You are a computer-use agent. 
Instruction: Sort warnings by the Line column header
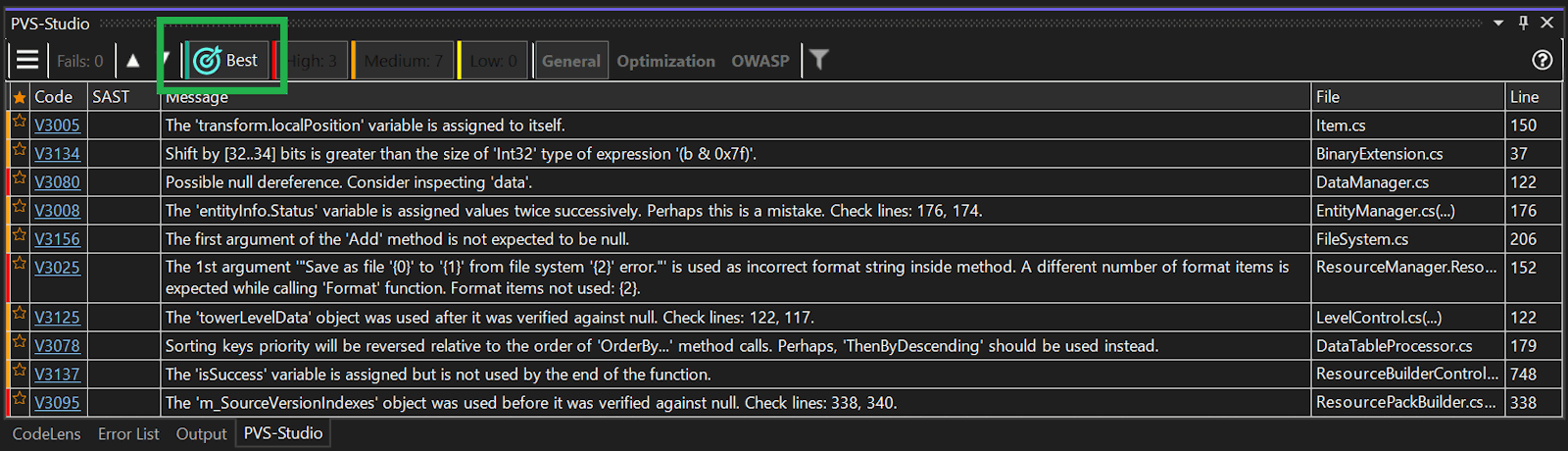click(x=1524, y=97)
